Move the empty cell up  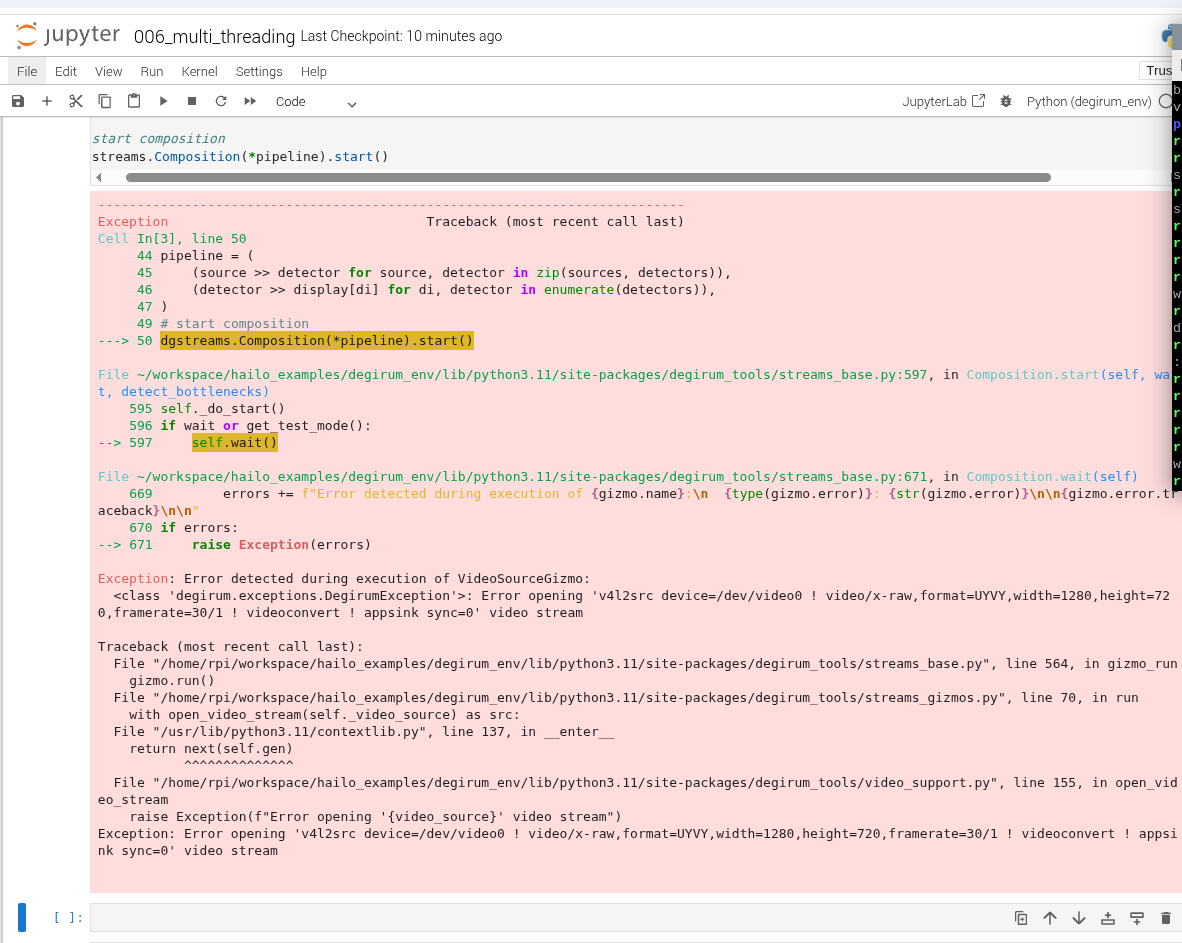coord(1050,918)
